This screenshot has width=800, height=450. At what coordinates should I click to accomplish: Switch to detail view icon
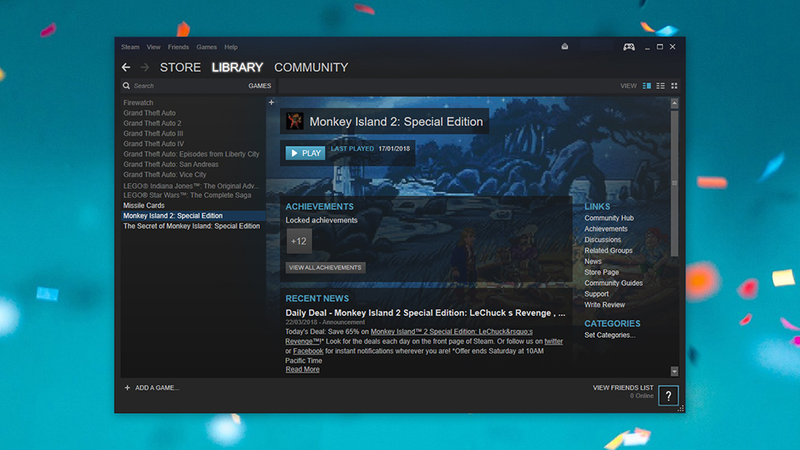647,86
